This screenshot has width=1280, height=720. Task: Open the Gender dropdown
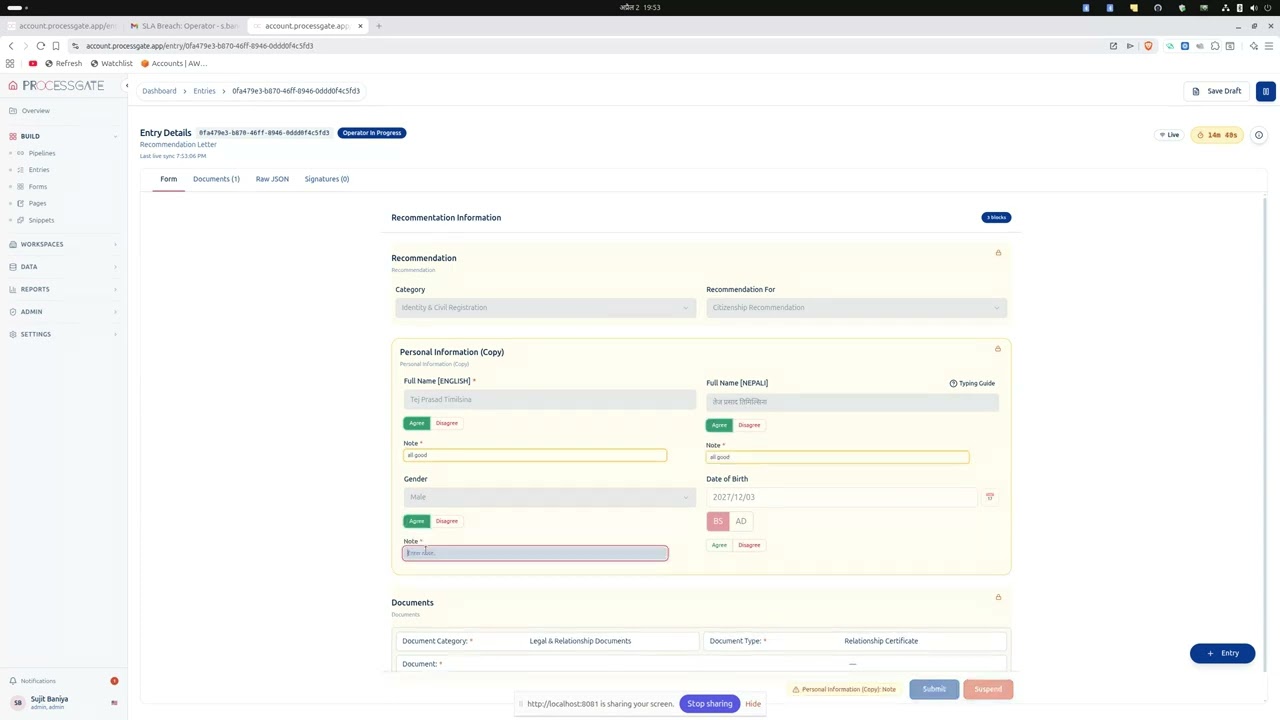[x=549, y=497]
